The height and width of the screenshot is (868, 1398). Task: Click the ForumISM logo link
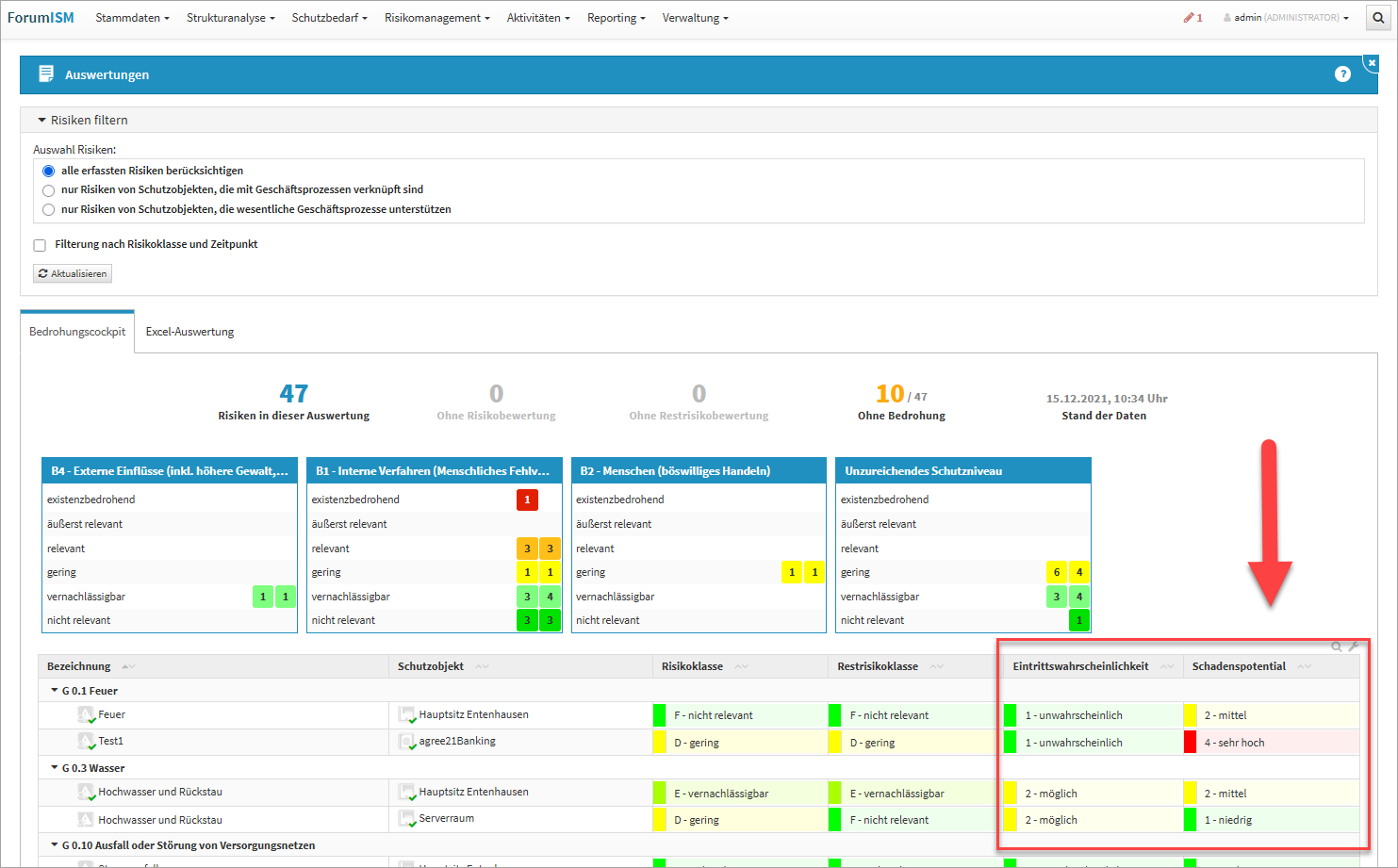coord(41,18)
